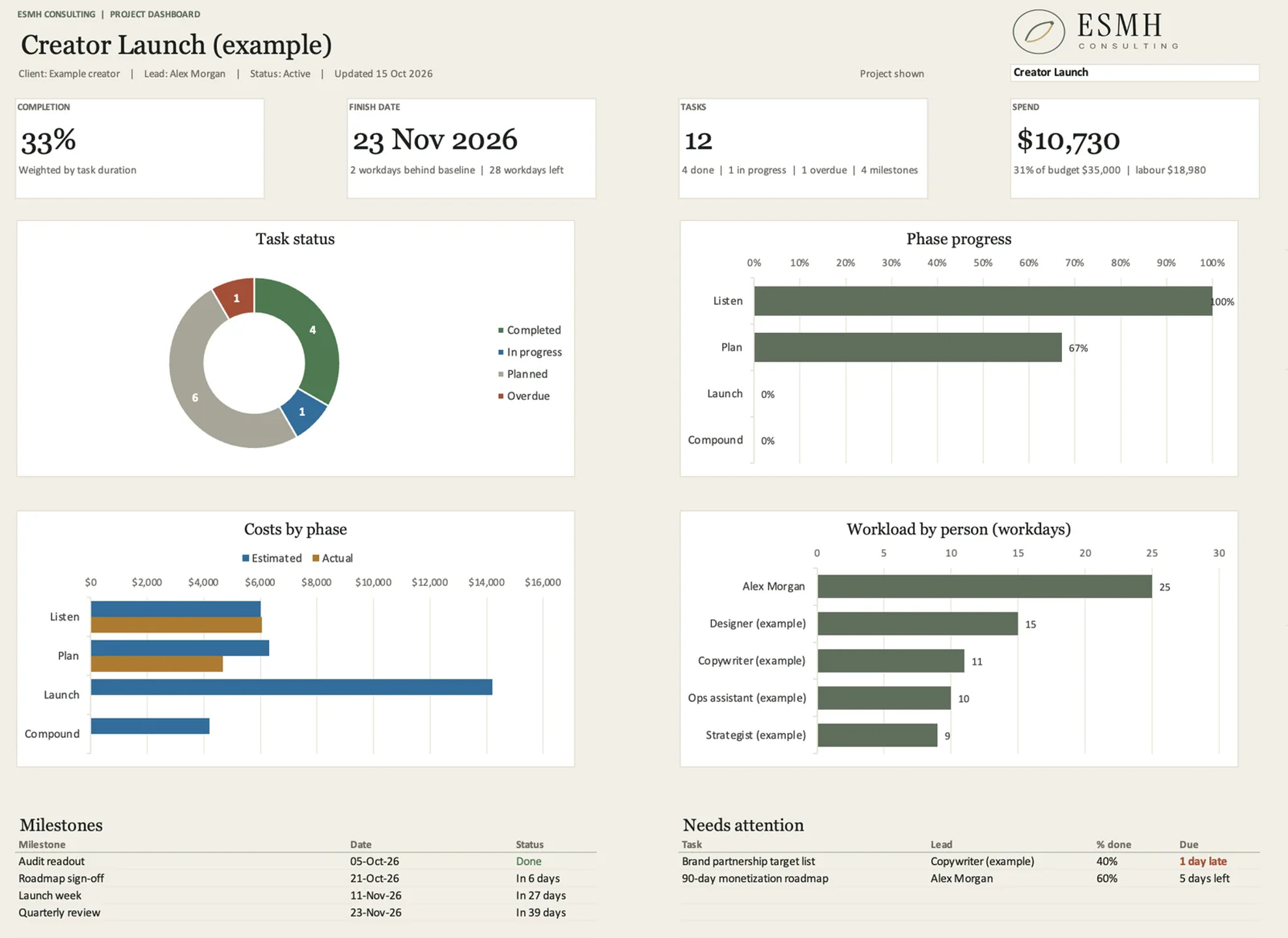Screen dimensions: 1288x938
Task: Select the Completion 33% card
Action: [140, 149]
